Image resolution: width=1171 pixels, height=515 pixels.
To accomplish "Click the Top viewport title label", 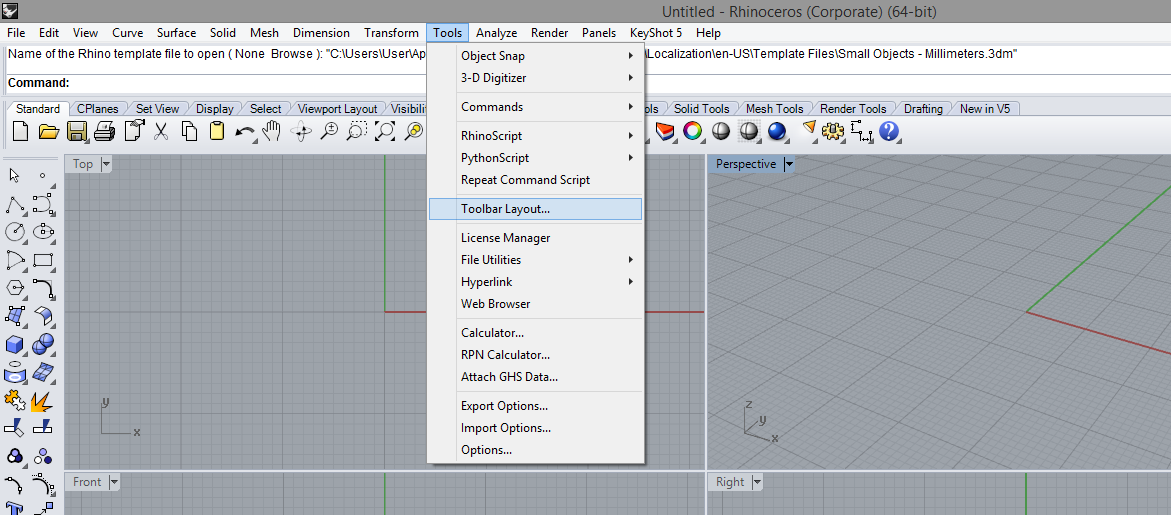I will coord(83,164).
